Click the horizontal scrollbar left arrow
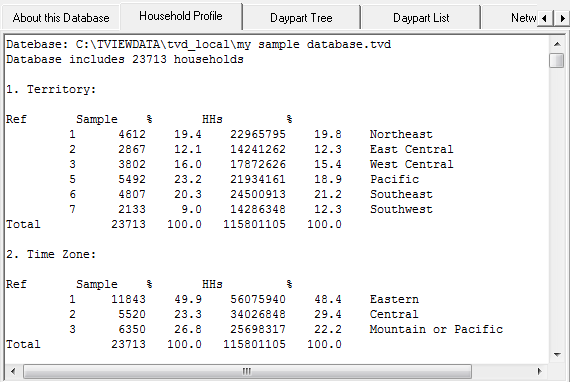The height and width of the screenshot is (382, 570). (13, 371)
